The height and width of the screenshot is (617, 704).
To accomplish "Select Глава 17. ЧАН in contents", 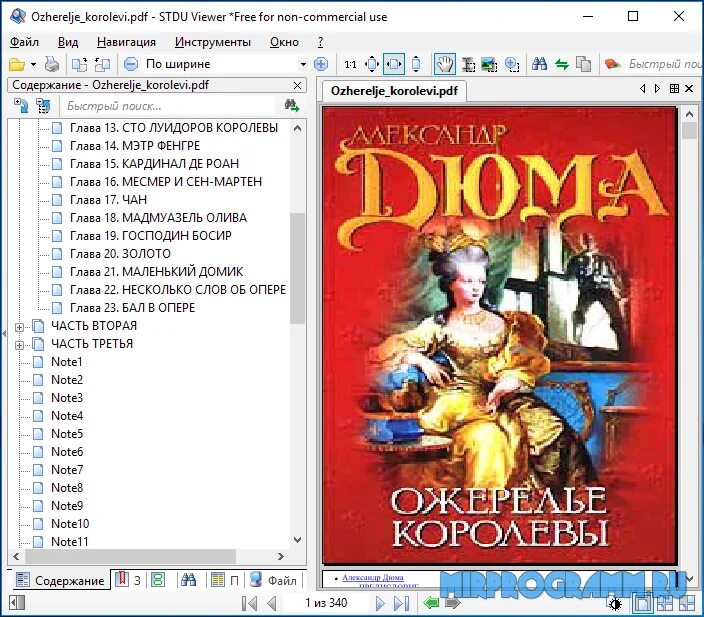I will [x=108, y=200].
